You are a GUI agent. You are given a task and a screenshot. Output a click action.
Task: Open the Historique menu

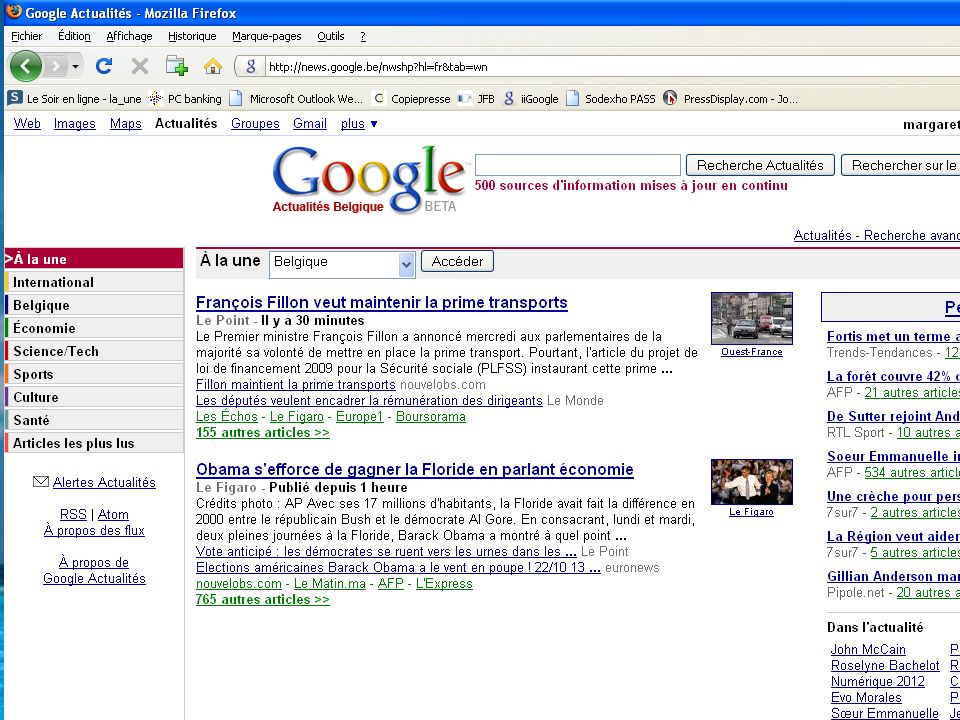point(192,36)
